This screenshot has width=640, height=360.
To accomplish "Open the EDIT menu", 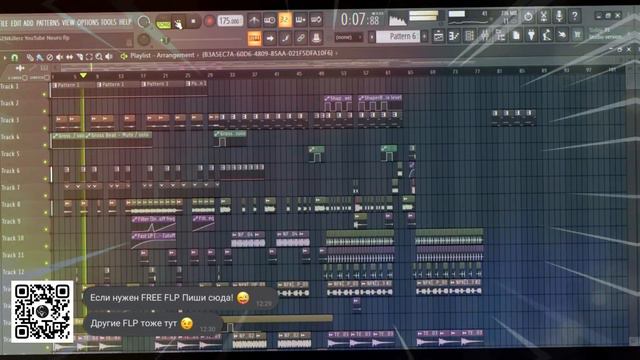I will [16, 23].
